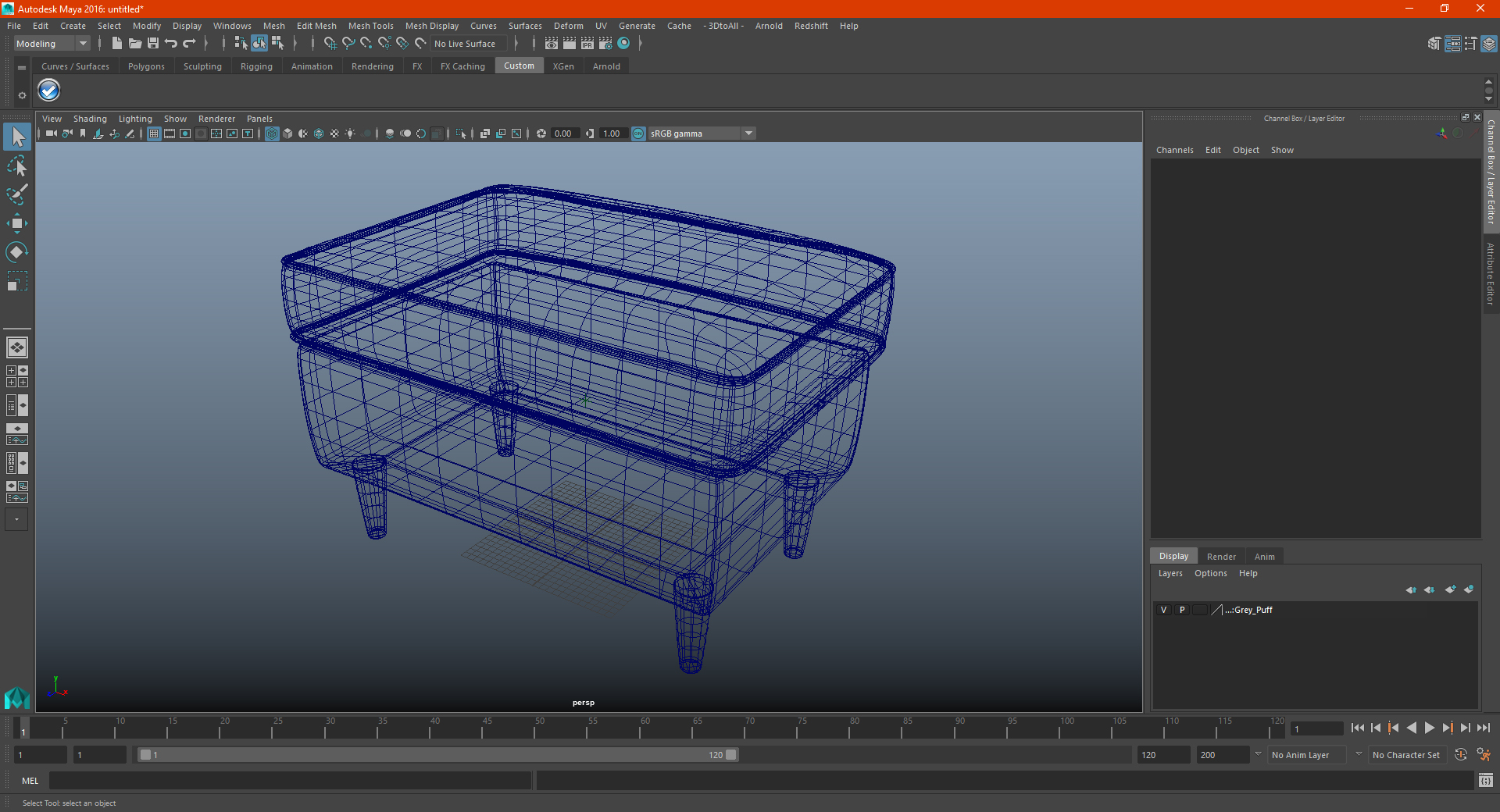1500x812 pixels.
Task: Open the animation preferences running-figure icon
Action: coord(1484,755)
